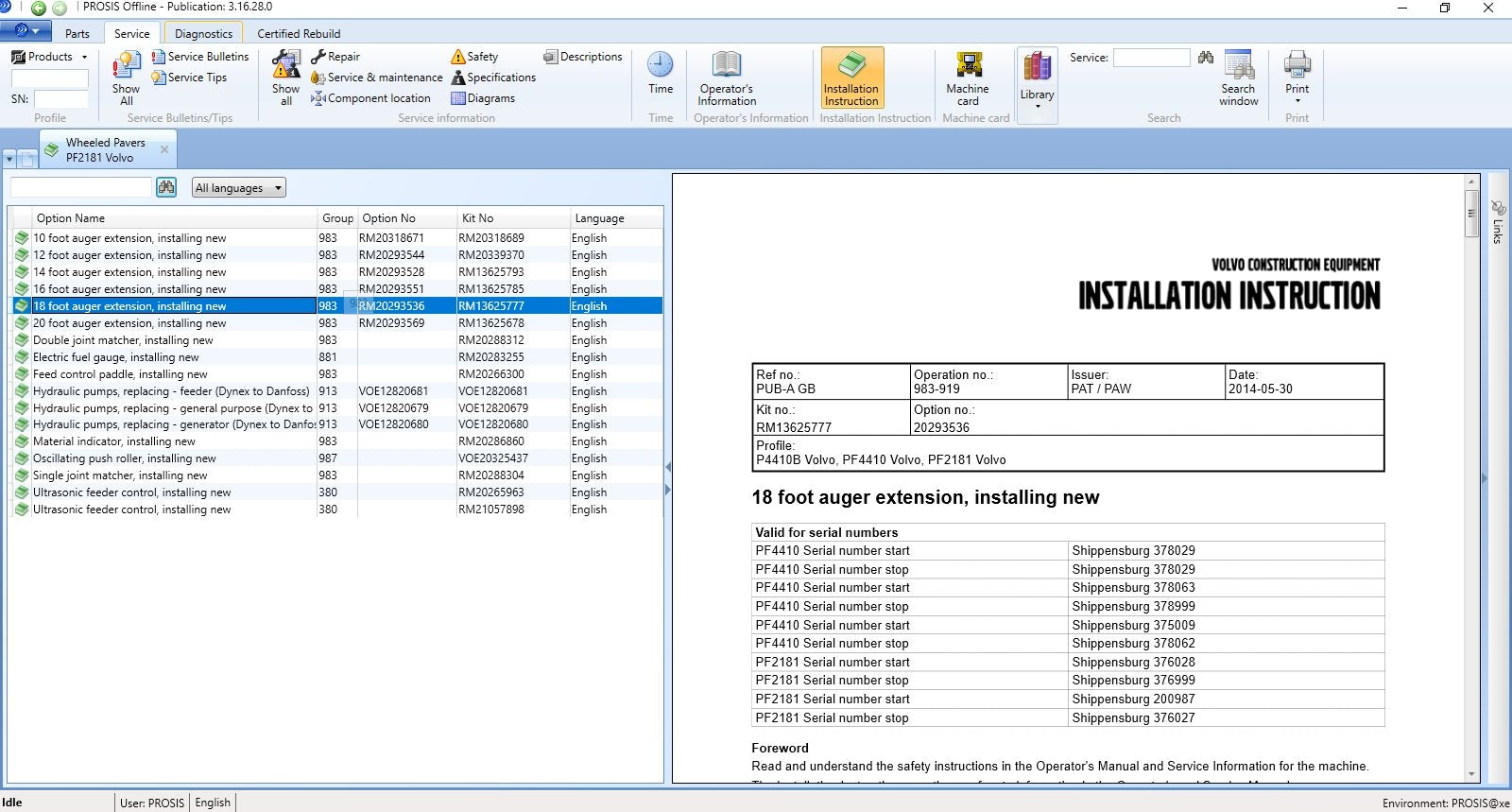Open Service & maintenance
The height and width of the screenshot is (812, 1512).
pos(376,78)
